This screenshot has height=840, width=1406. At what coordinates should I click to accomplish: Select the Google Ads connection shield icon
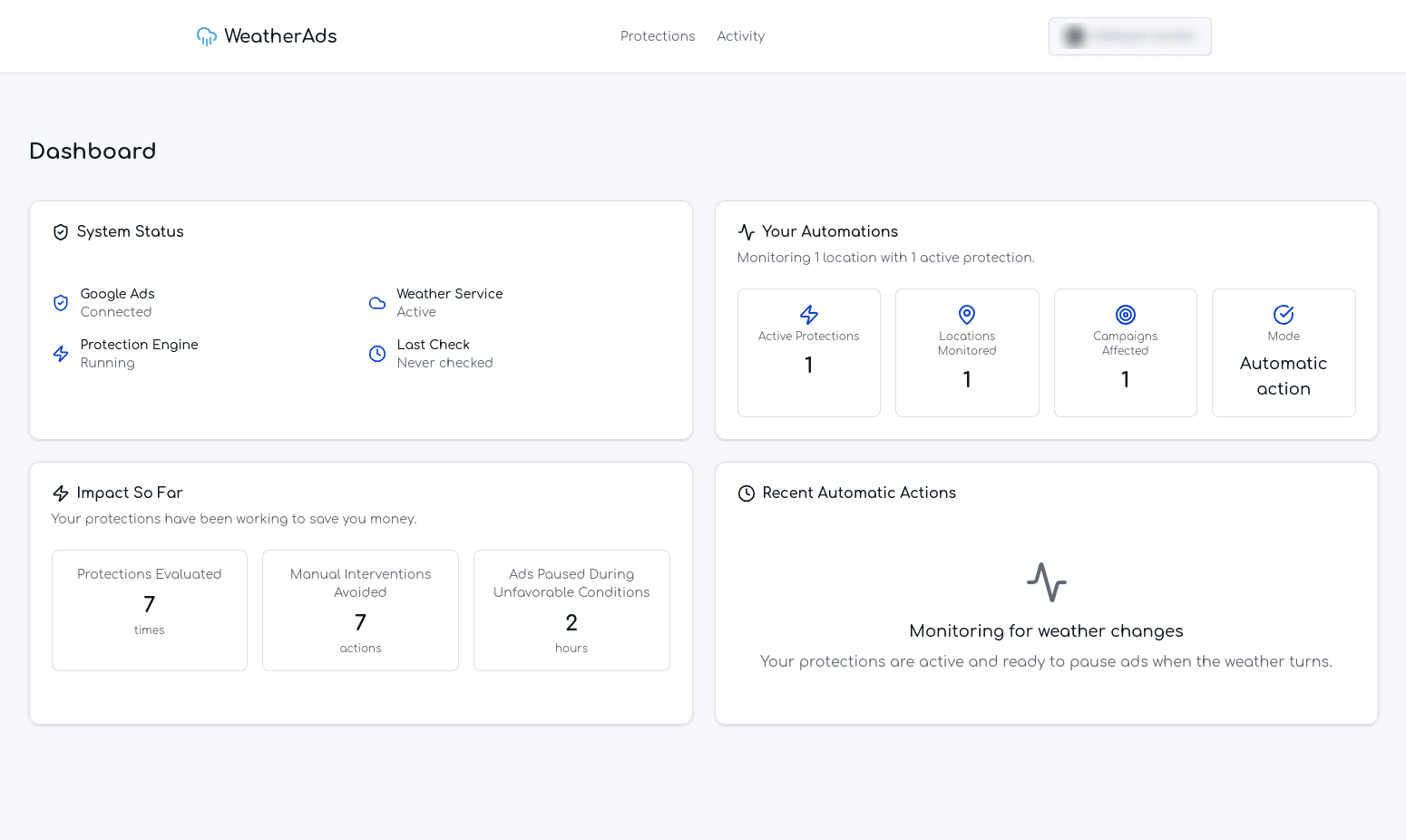pyautogui.click(x=60, y=302)
